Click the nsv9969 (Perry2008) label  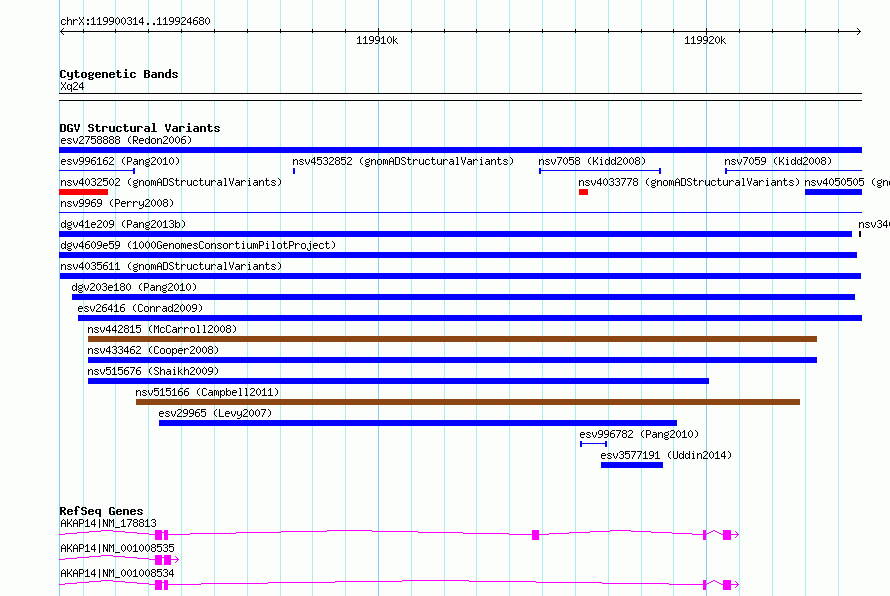[117, 203]
